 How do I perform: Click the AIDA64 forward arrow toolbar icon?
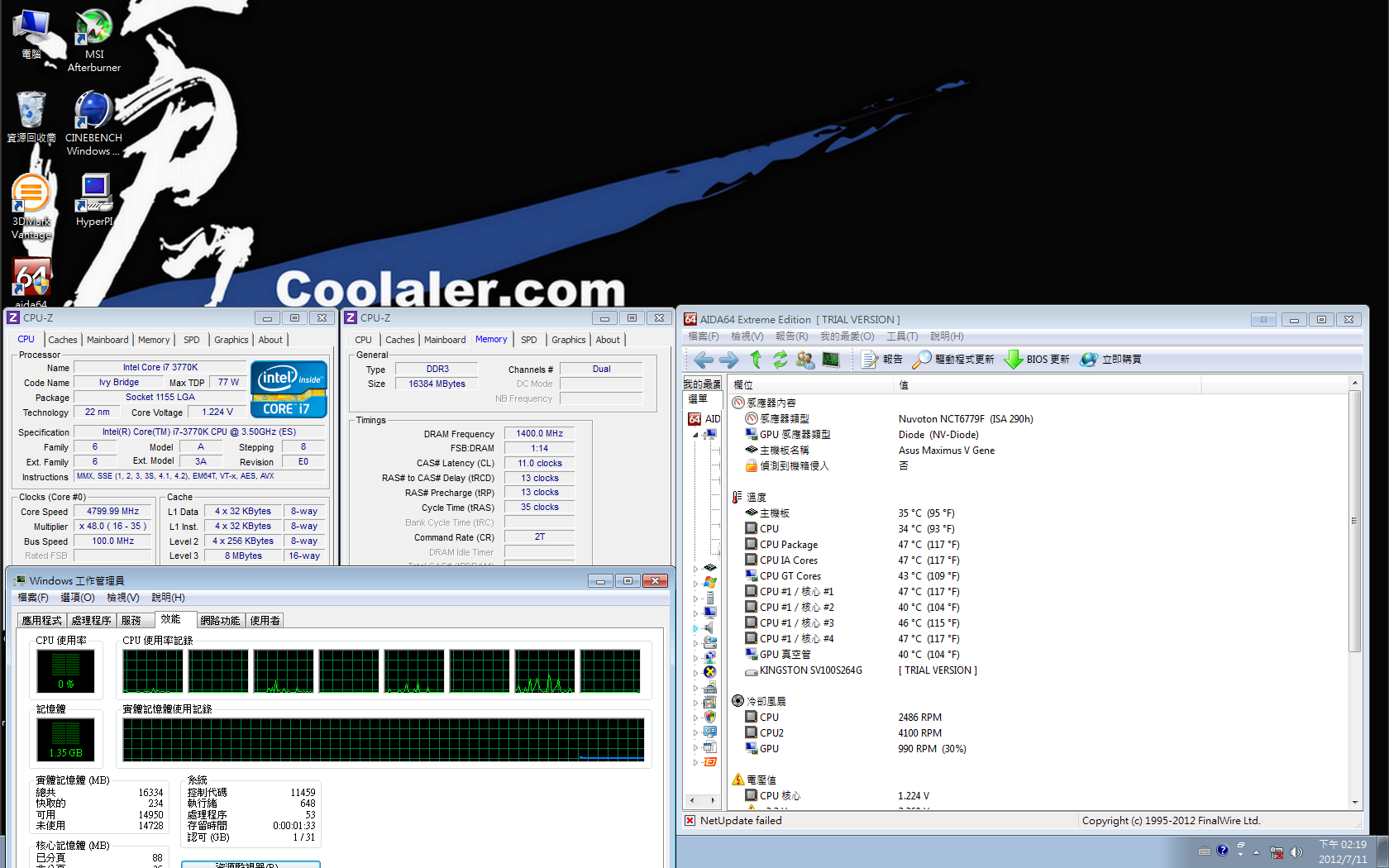tap(729, 360)
